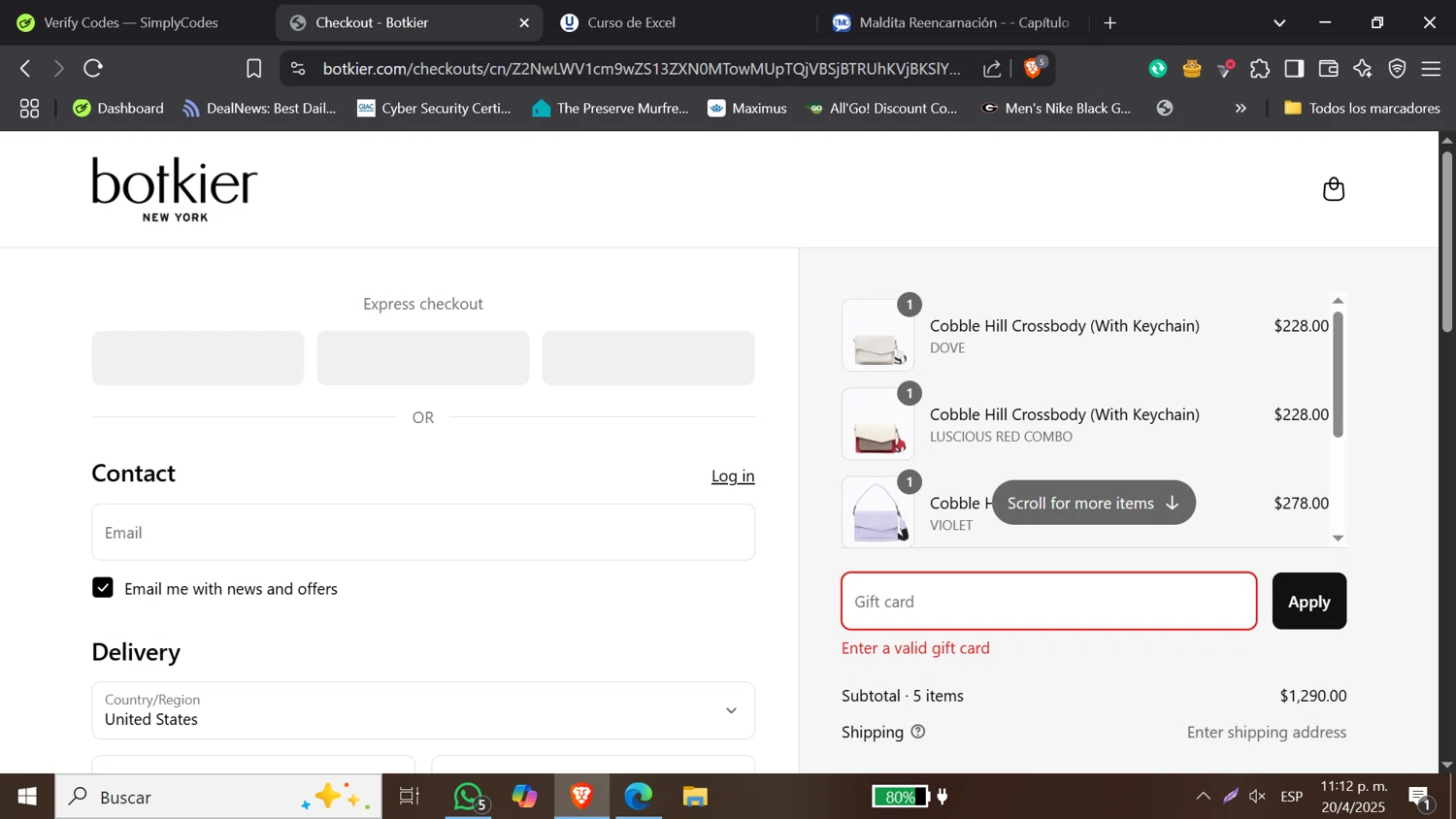1456x819 pixels.
Task: Click the Dove crossbody thumbnail
Action: 878,336
